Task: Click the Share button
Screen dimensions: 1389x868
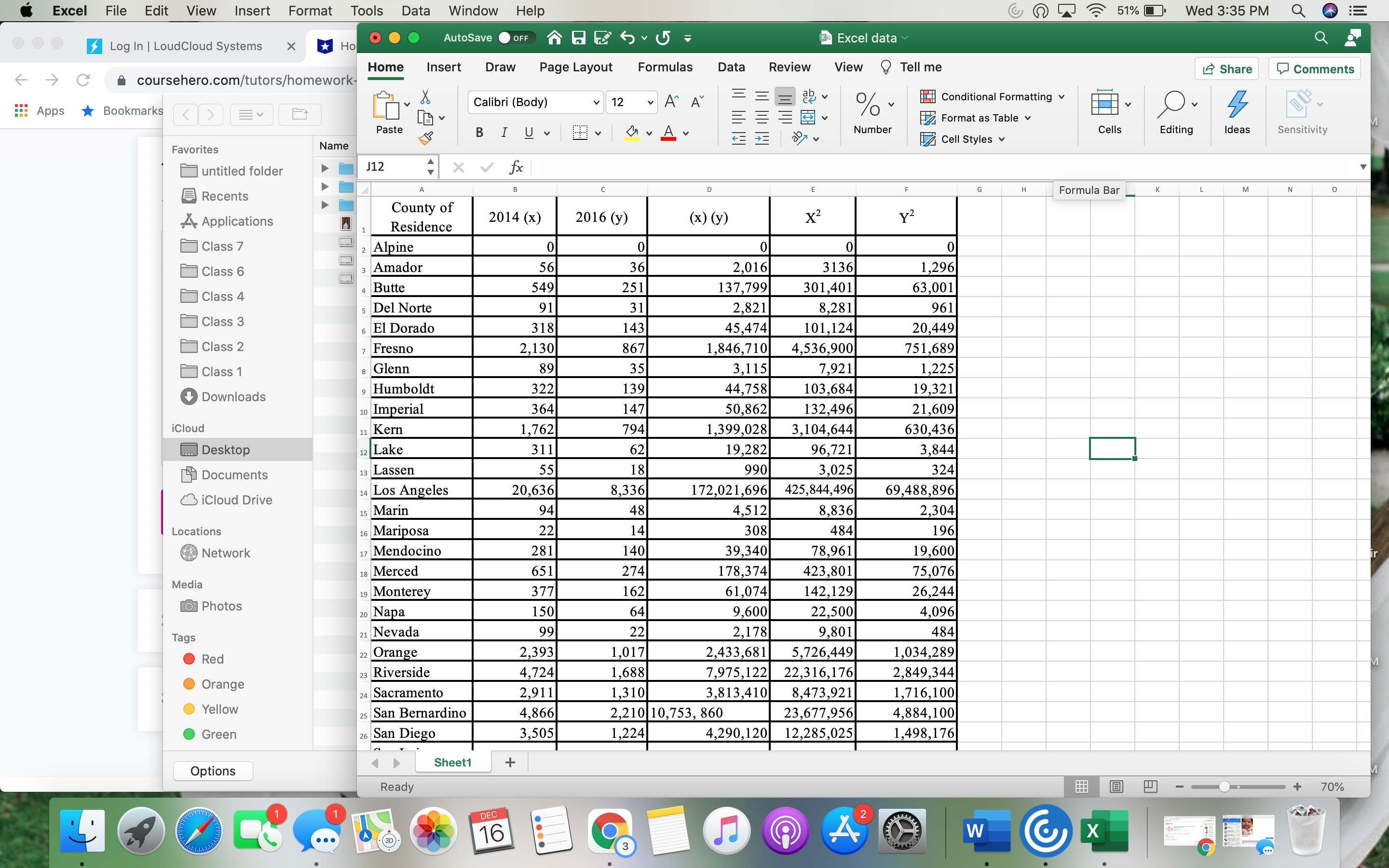Action: click(1227, 69)
